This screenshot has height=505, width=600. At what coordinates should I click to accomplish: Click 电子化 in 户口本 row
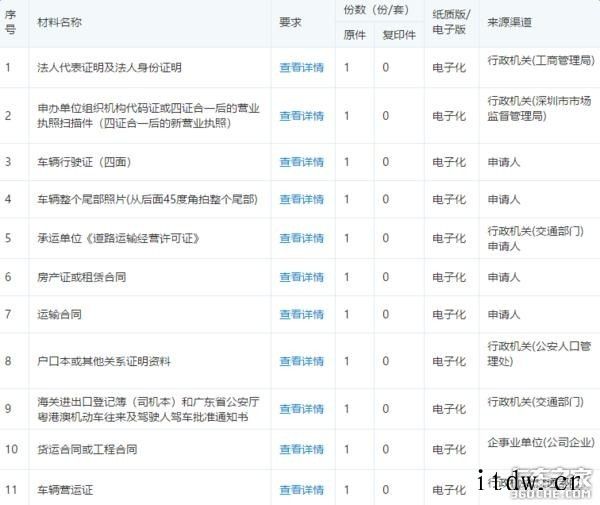tap(449, 361)
